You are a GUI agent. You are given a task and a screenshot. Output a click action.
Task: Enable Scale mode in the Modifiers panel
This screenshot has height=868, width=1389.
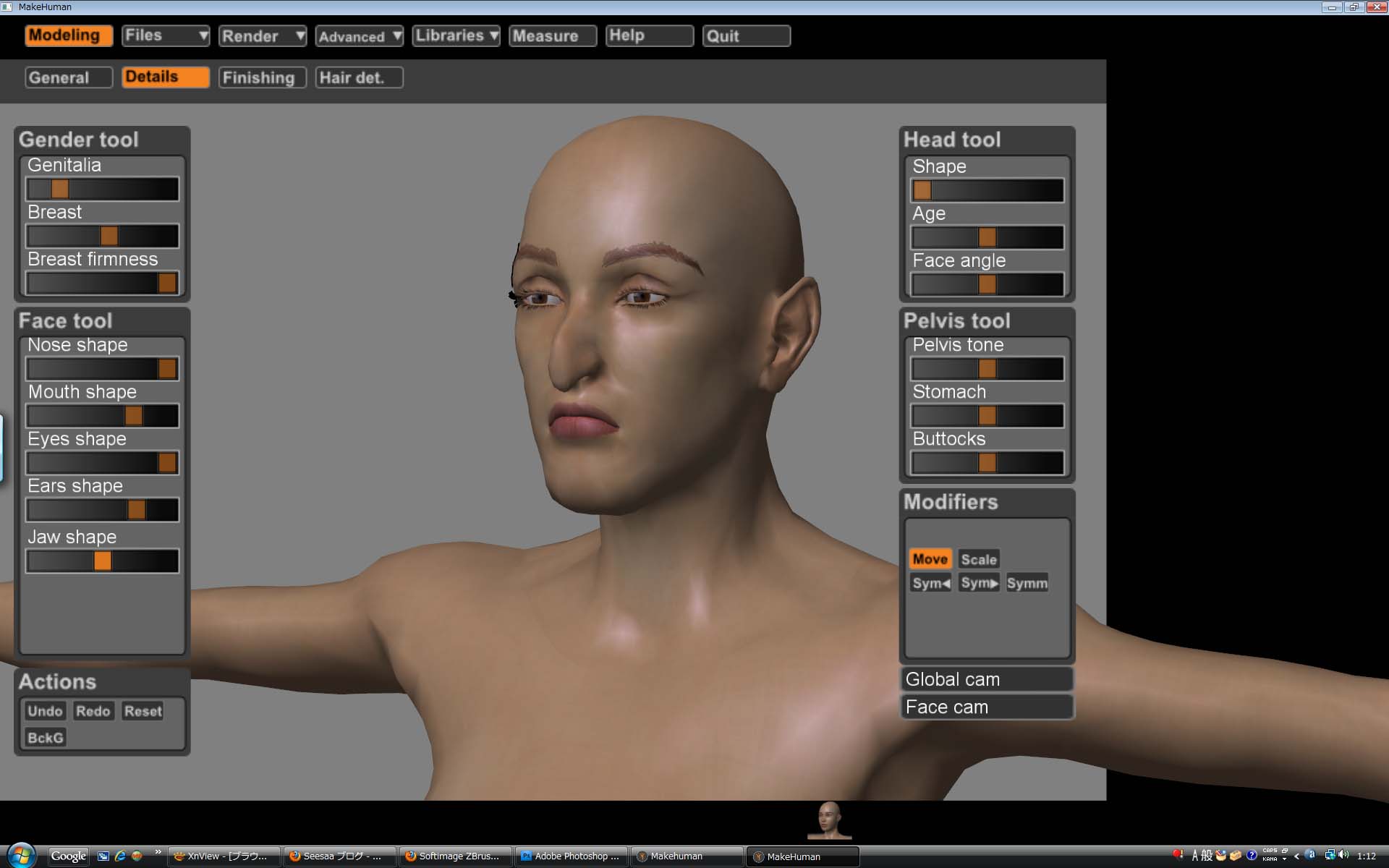click(x=978, y=558)
